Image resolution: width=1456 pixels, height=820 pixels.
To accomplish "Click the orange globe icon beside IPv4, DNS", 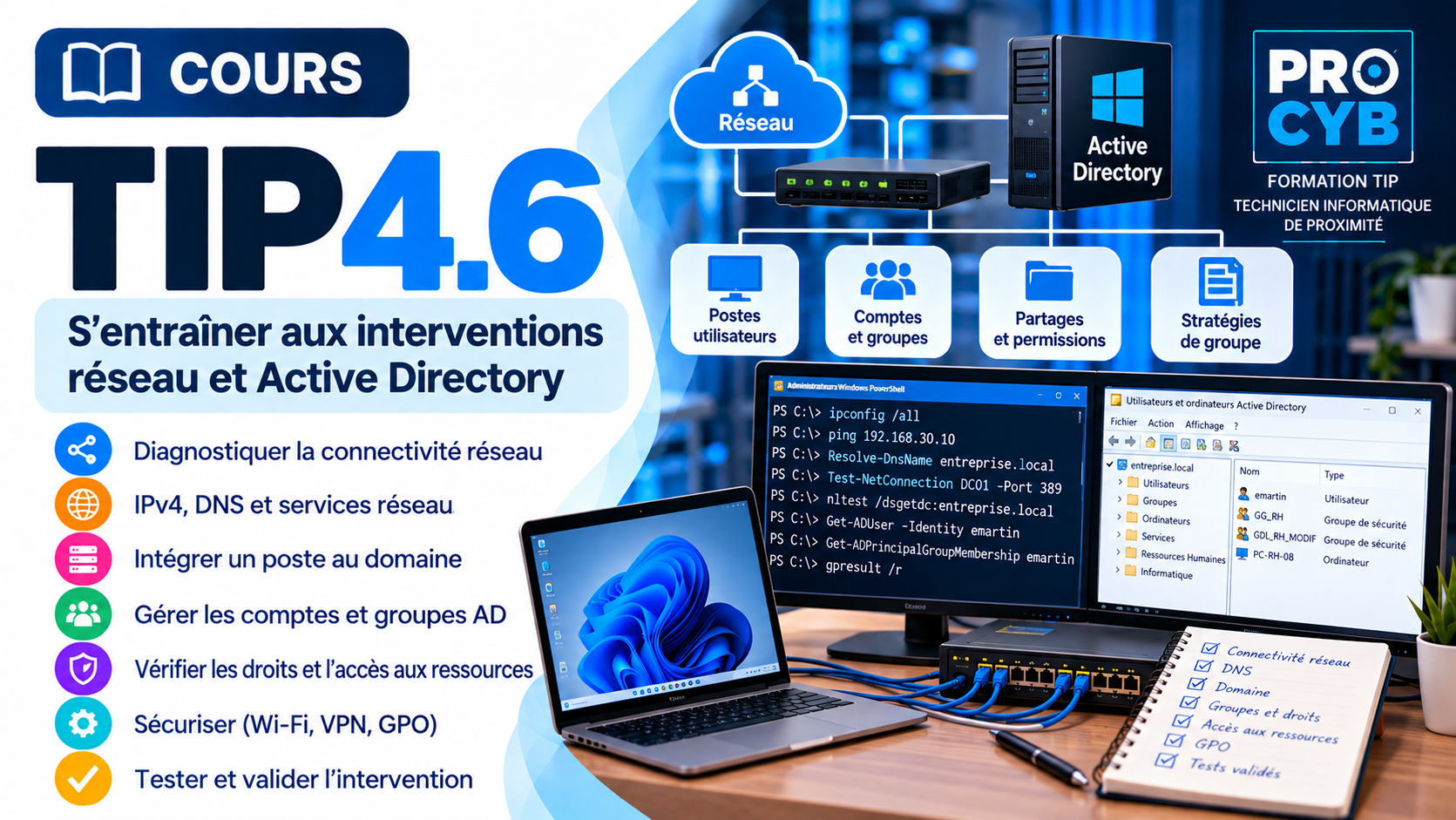I will (83, 504).
